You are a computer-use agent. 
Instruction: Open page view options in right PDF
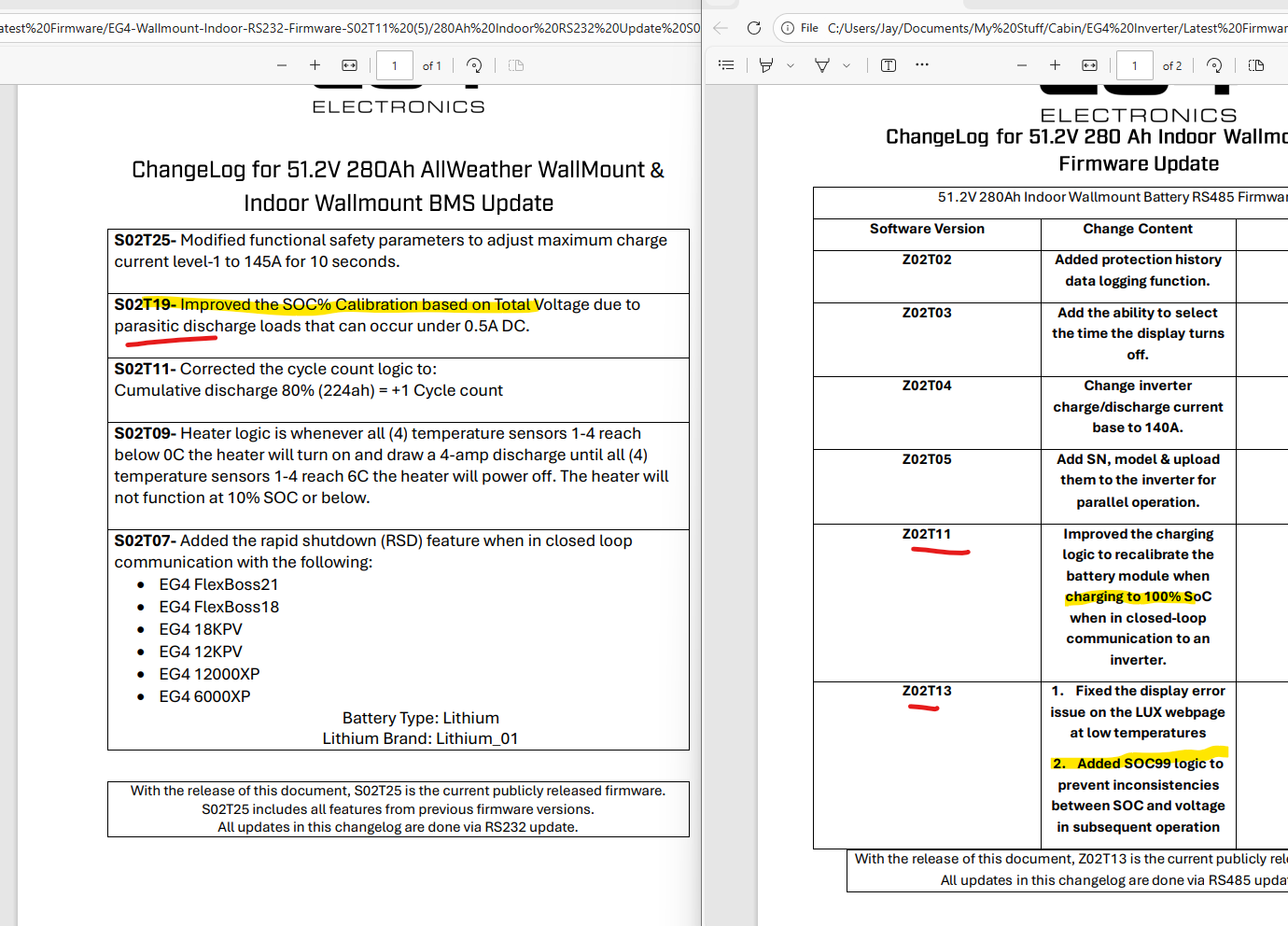click(1256, 65)
